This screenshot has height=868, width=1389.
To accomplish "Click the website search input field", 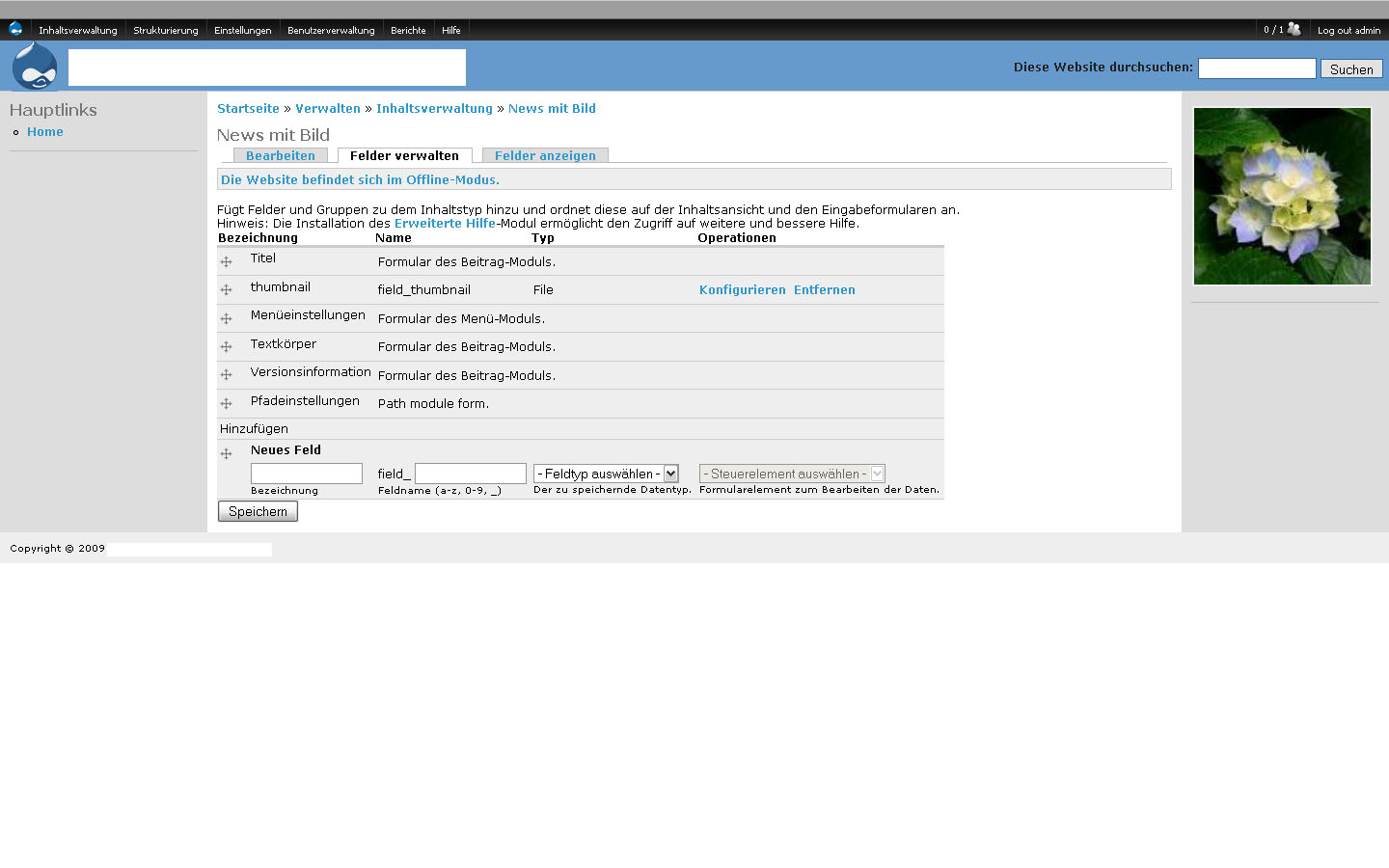I will pos(1256,68).
